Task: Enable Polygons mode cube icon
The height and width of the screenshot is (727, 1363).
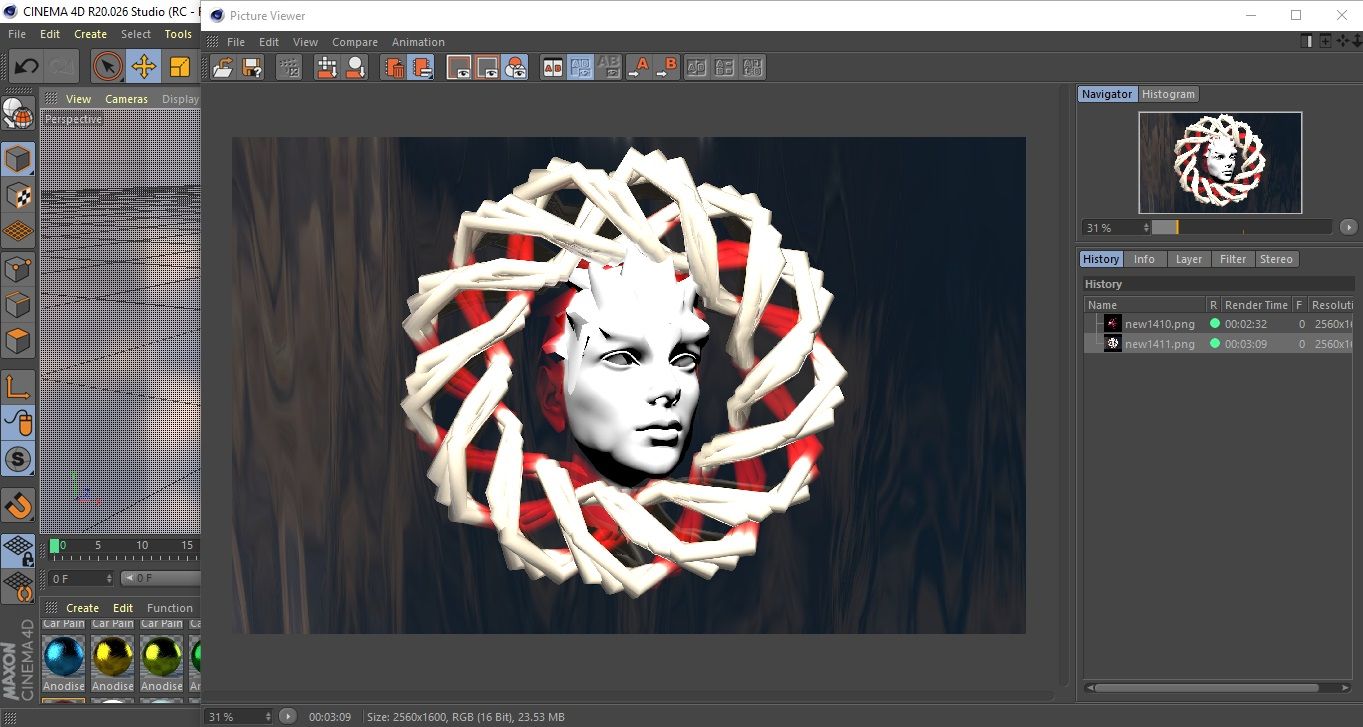Action: 18,341
